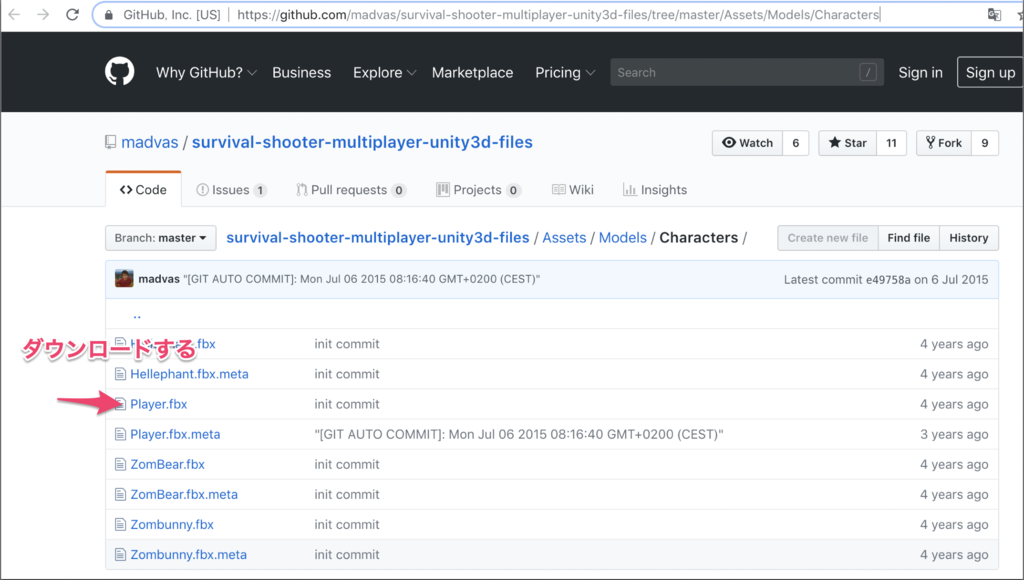Focus the GitHub Search field
The height and width of the screenshot is (580, 1024).
click(747, 72)
